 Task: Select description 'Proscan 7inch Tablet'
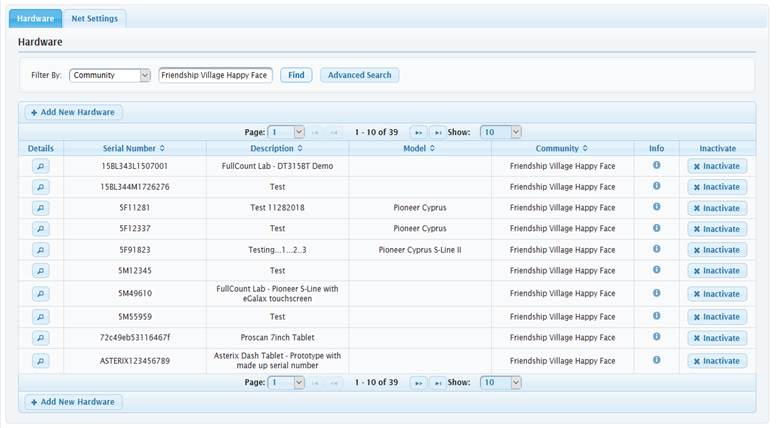[x=277, y=337]
